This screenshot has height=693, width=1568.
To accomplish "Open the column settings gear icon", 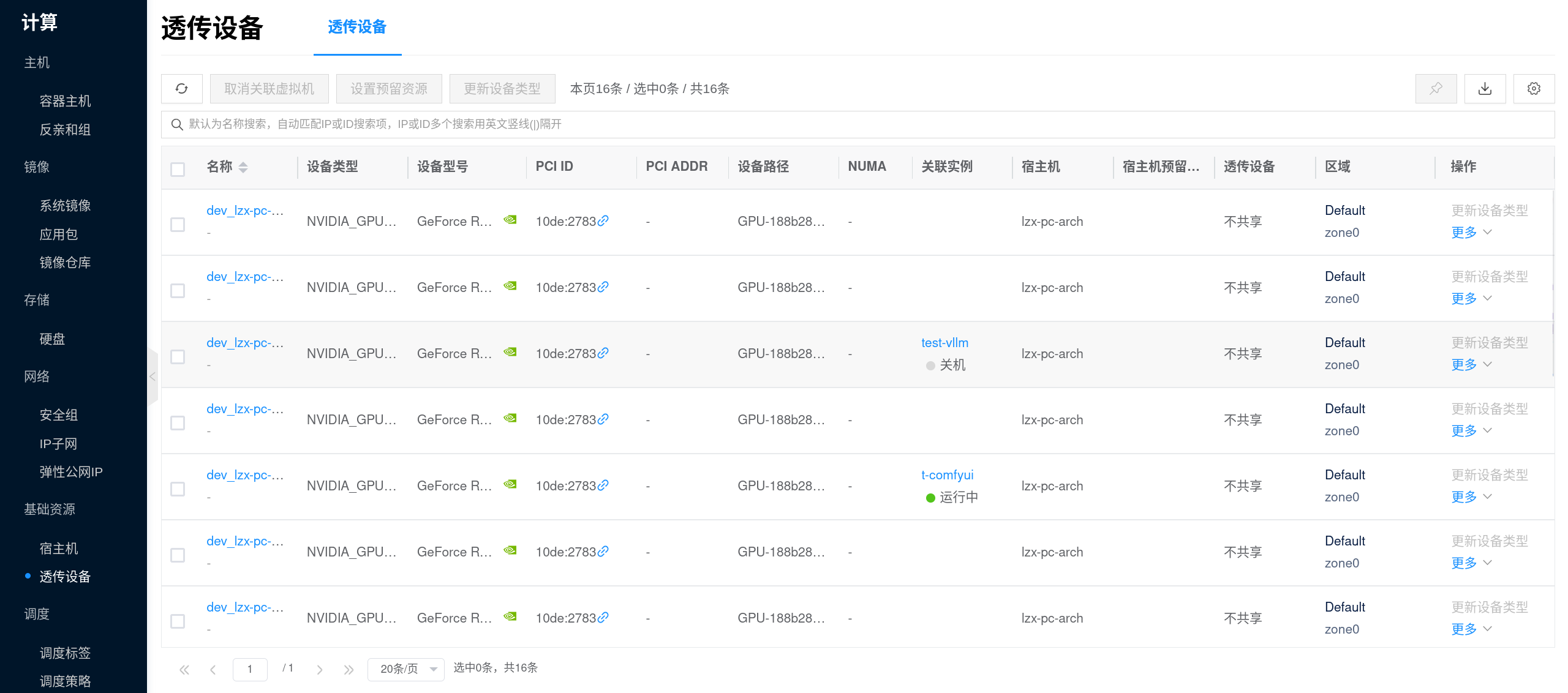I will click(x=1534, y=89).
